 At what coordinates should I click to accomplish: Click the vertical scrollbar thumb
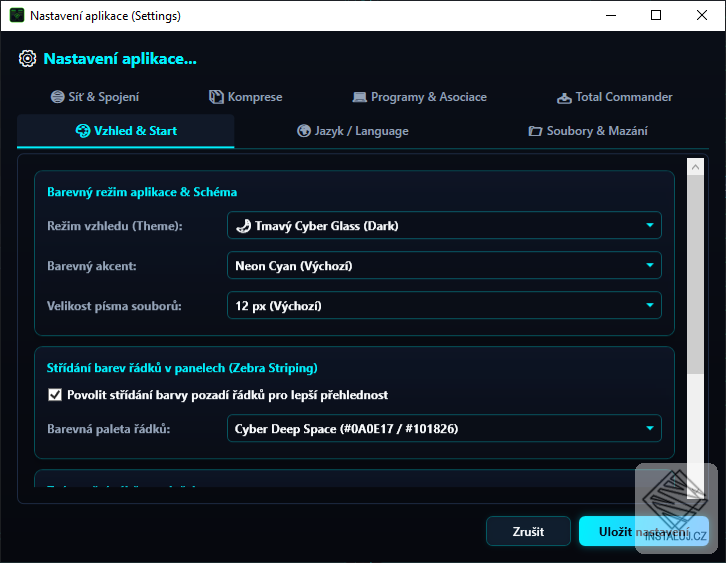pyautogui.click(x=695, y=274)
